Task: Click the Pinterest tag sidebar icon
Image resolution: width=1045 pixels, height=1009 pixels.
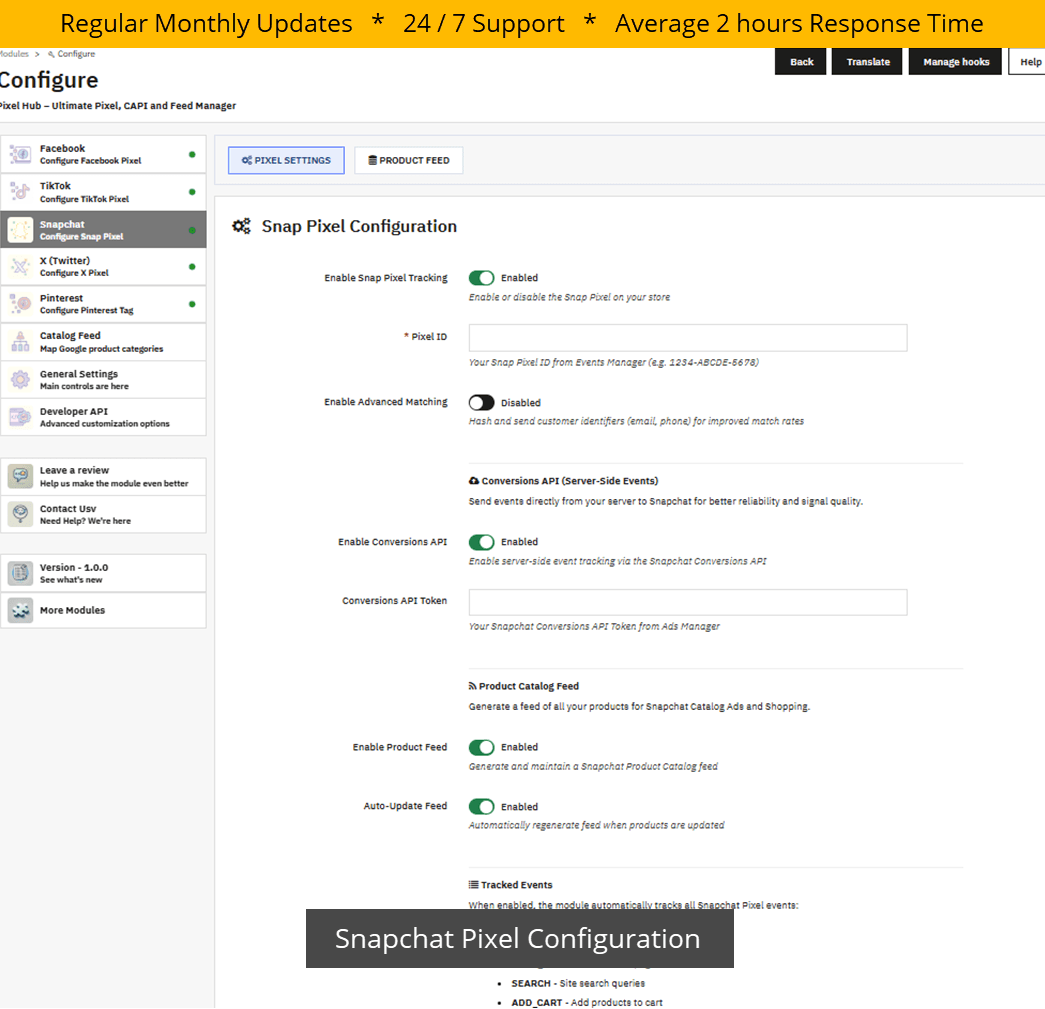Action: coord(20,304)
